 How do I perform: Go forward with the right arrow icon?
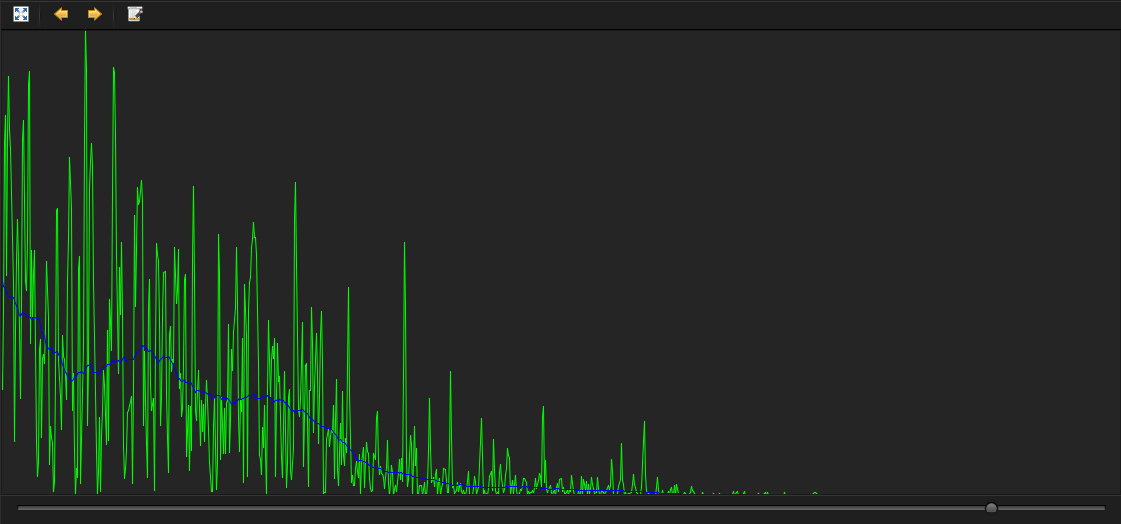coord(94,14)
